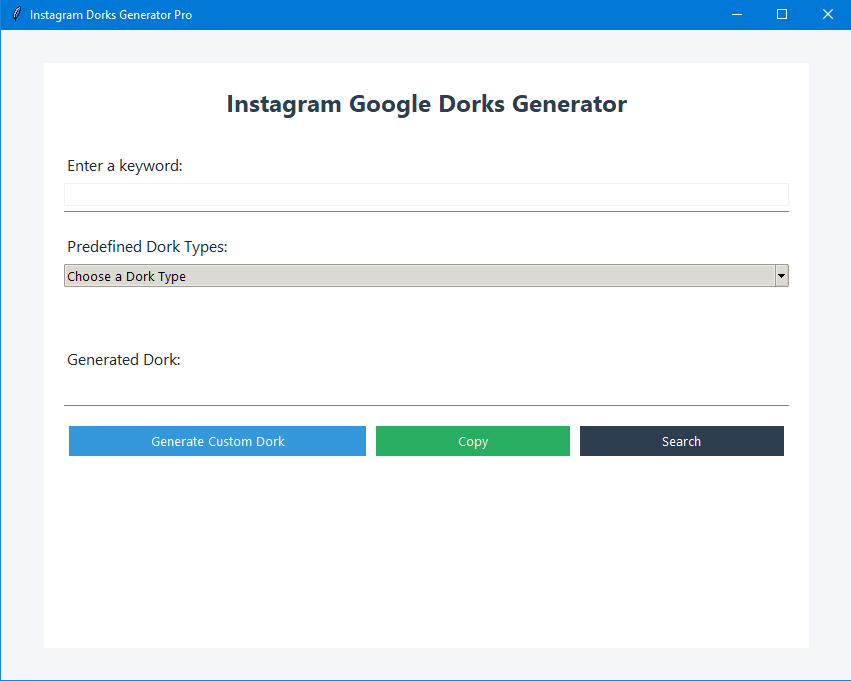
Task: Close the Instagram Dorks Generator Pro window
Action: point(828,15)
